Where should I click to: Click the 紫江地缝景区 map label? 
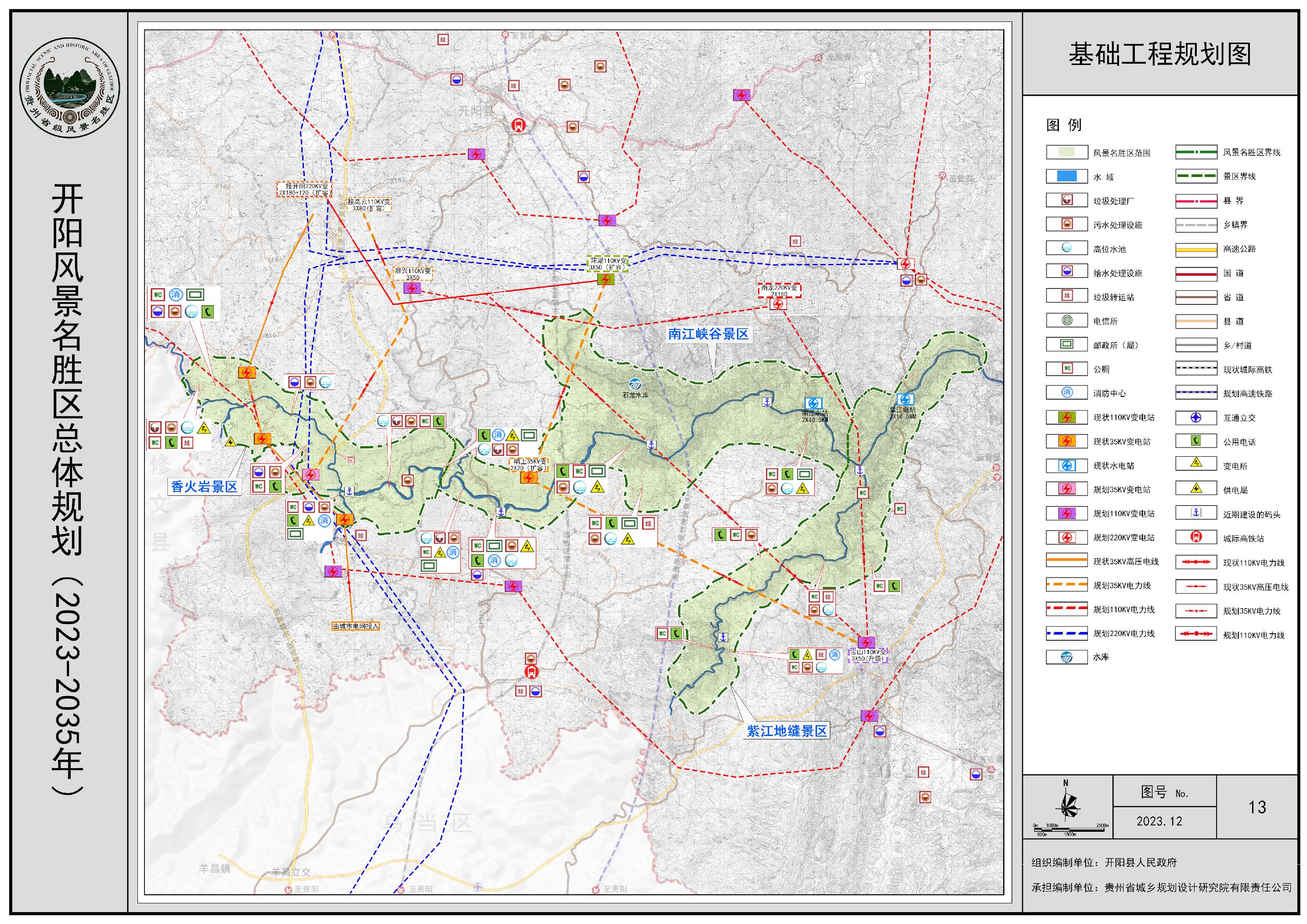click(787, 731)
